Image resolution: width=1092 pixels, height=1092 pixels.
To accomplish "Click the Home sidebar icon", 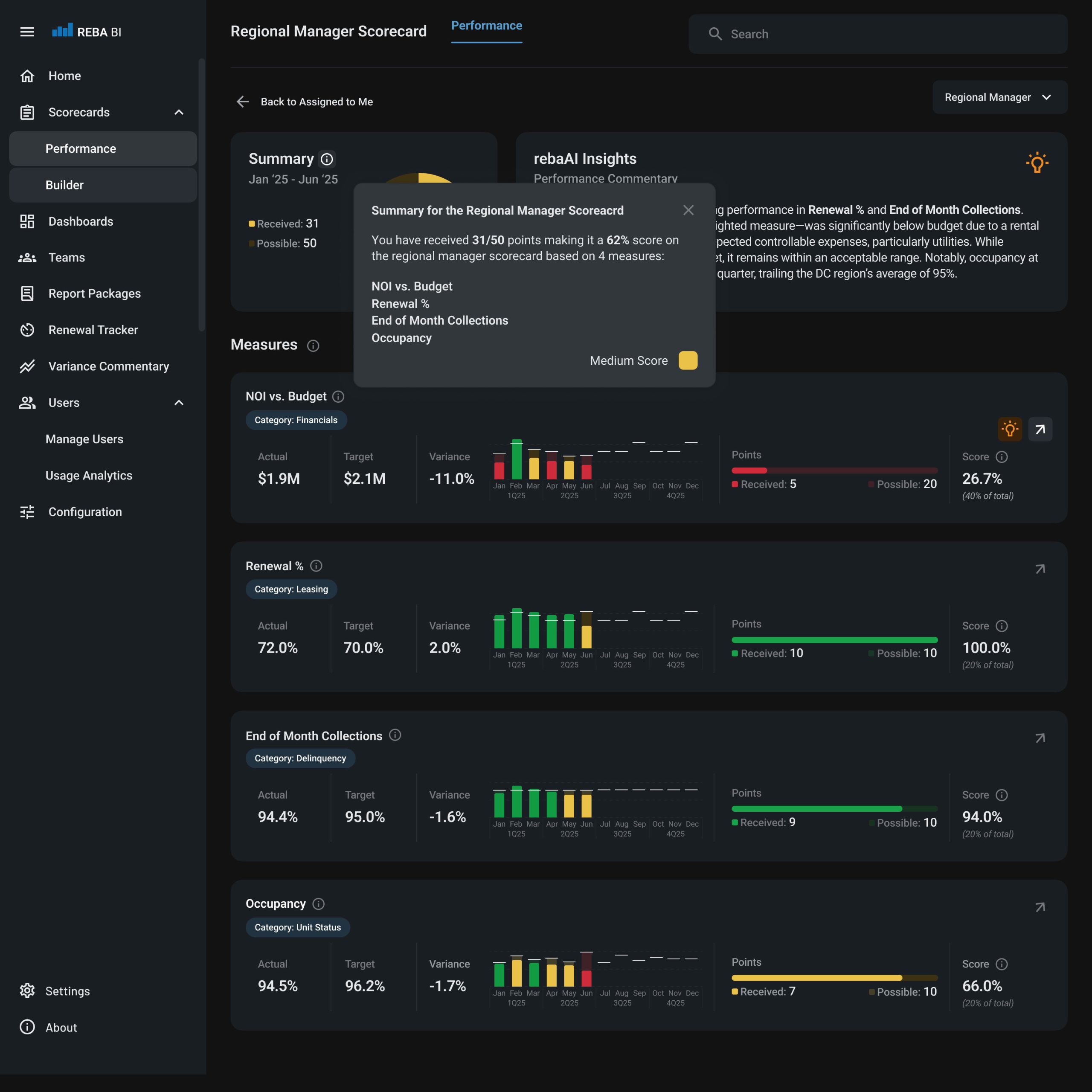I will pos(27,76).
